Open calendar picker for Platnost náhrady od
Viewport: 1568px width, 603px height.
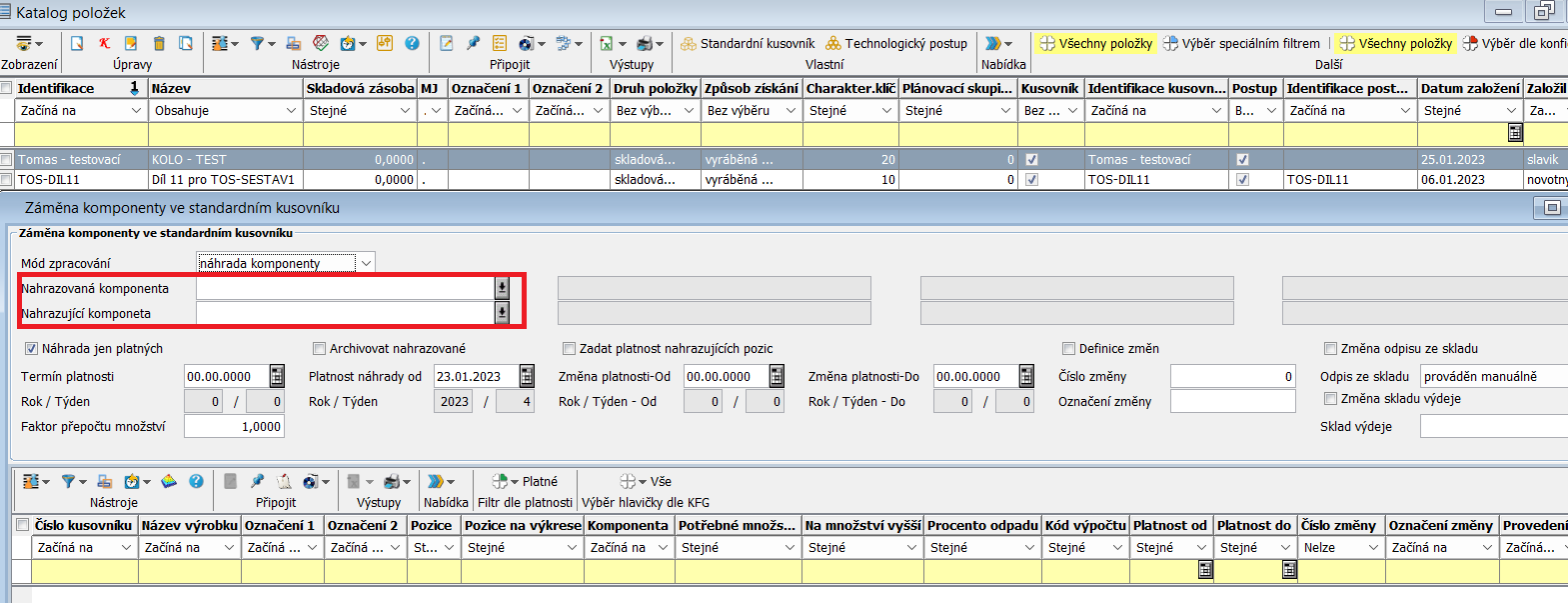click(527, 377)
